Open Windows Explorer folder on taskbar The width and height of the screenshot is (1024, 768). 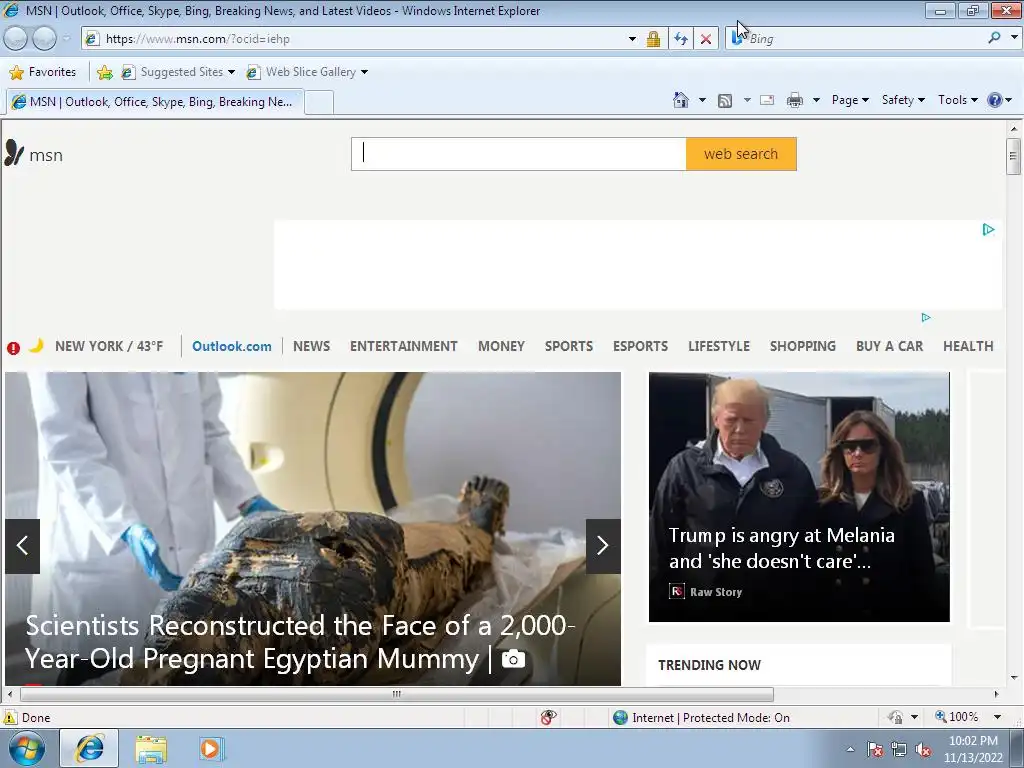[x=151, y=749]
